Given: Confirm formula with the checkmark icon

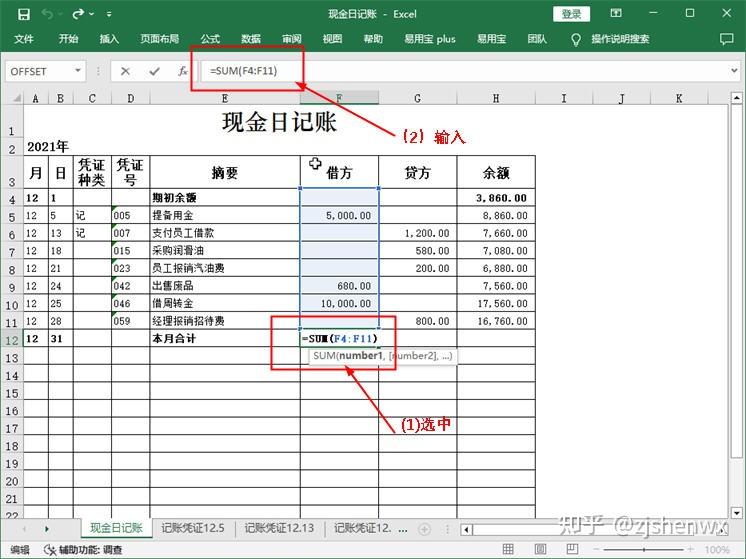Looking at the screenshot, I should click(x=154, y=71).
